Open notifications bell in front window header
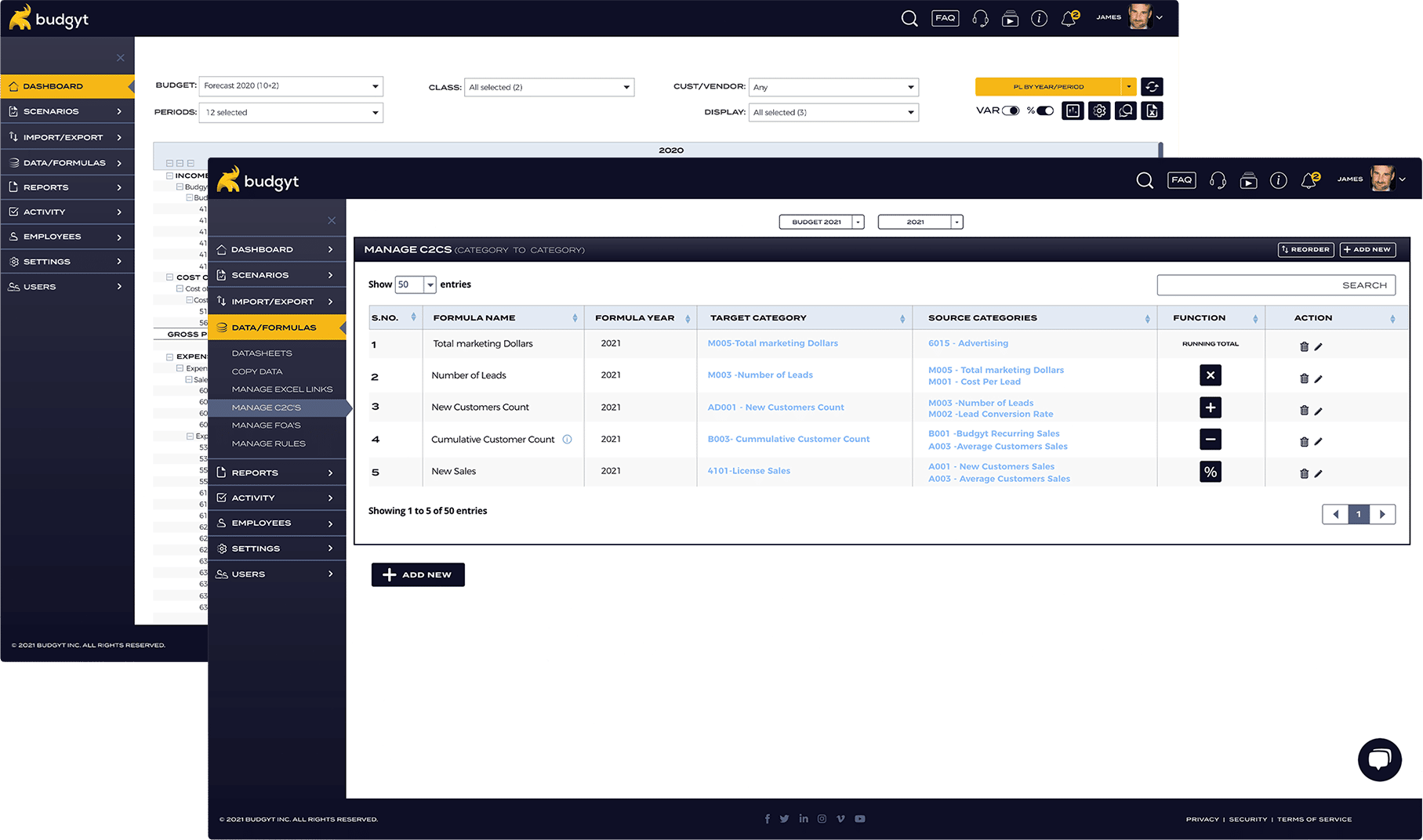 pos(1310,180)
